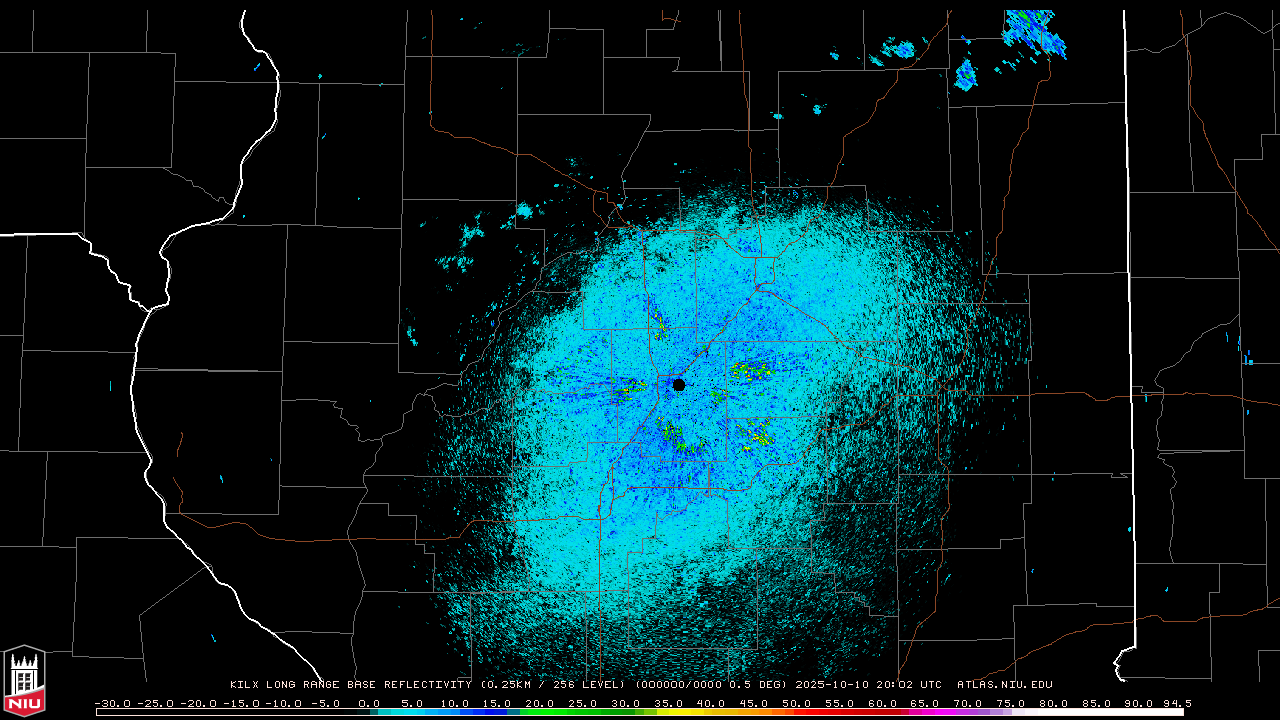Click the 40.0 yellow section of color scale

tap(711, 712)
